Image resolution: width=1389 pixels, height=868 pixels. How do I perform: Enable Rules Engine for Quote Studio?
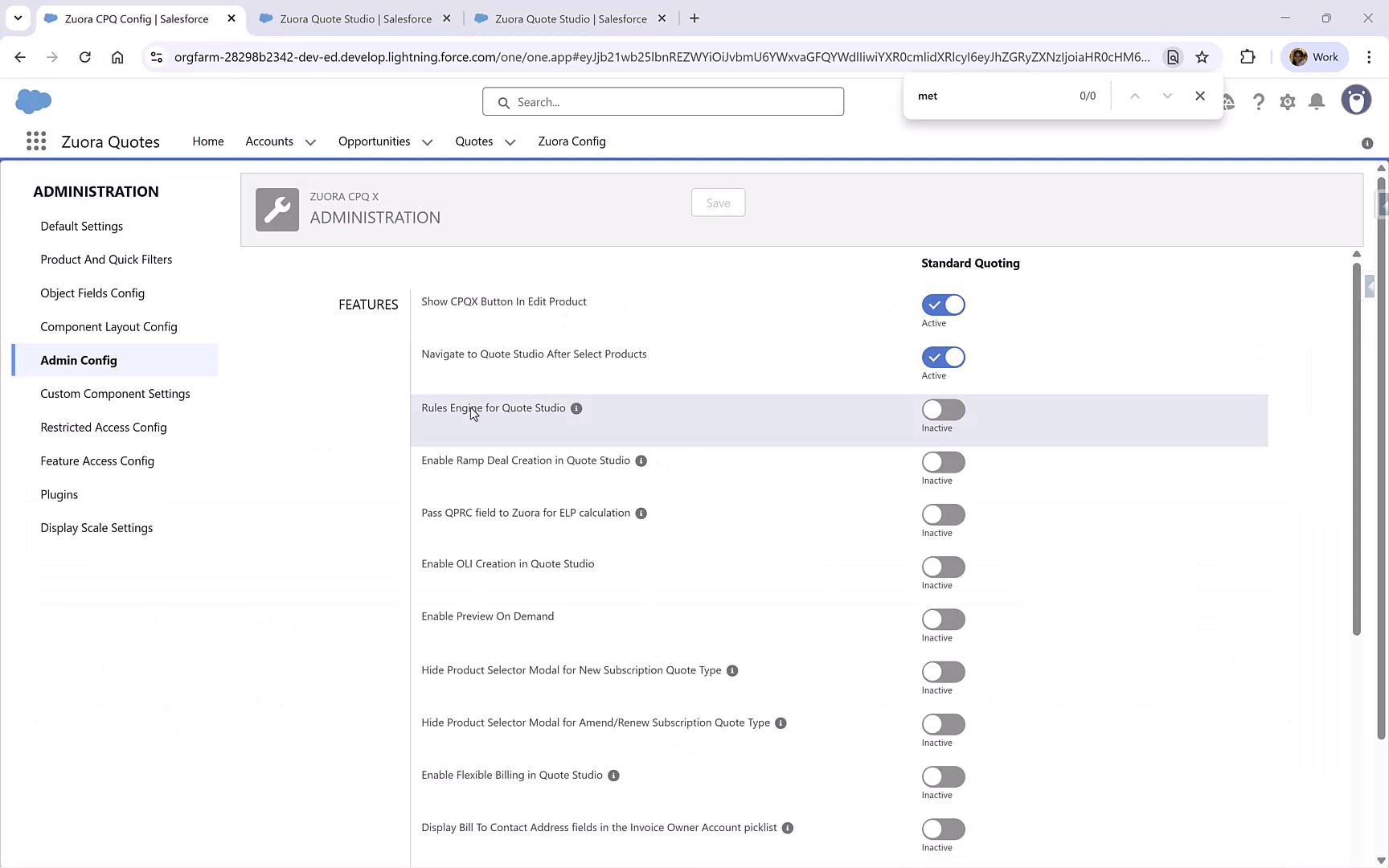tap(943, 410)
